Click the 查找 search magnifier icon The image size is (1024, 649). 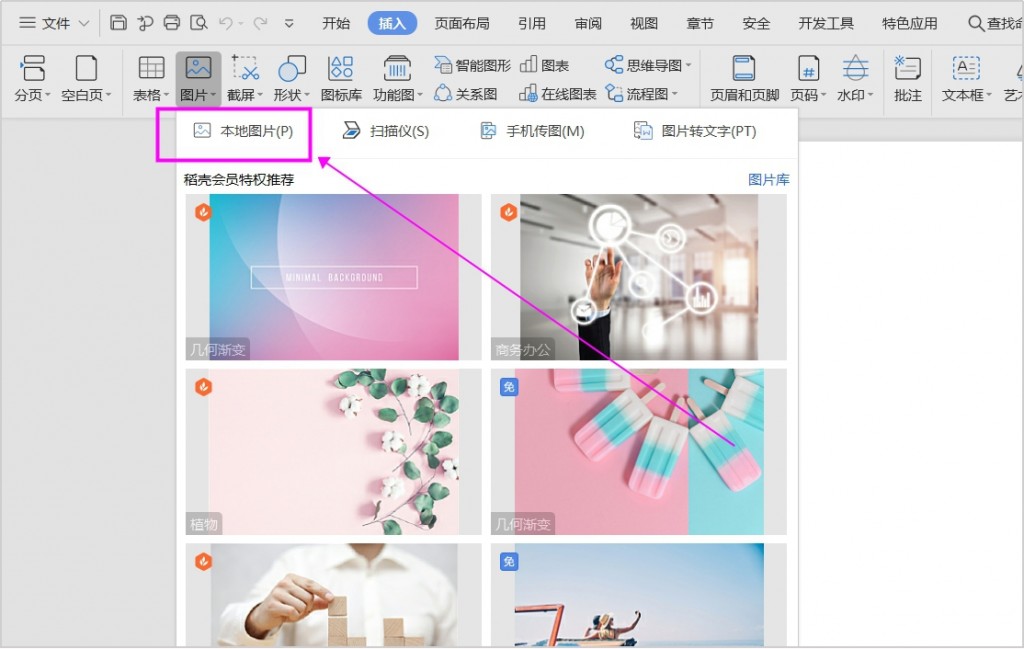pos(976,24)
